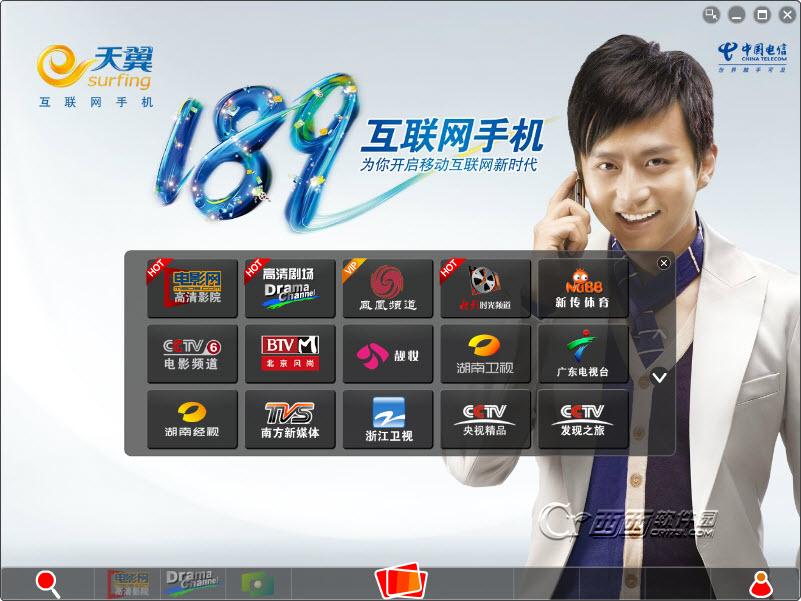Image resolution: width=801 pixels, height=601 pixels.
Task: Open the green channel thumbnail in the bottom bar
Action: pos(257,584)
